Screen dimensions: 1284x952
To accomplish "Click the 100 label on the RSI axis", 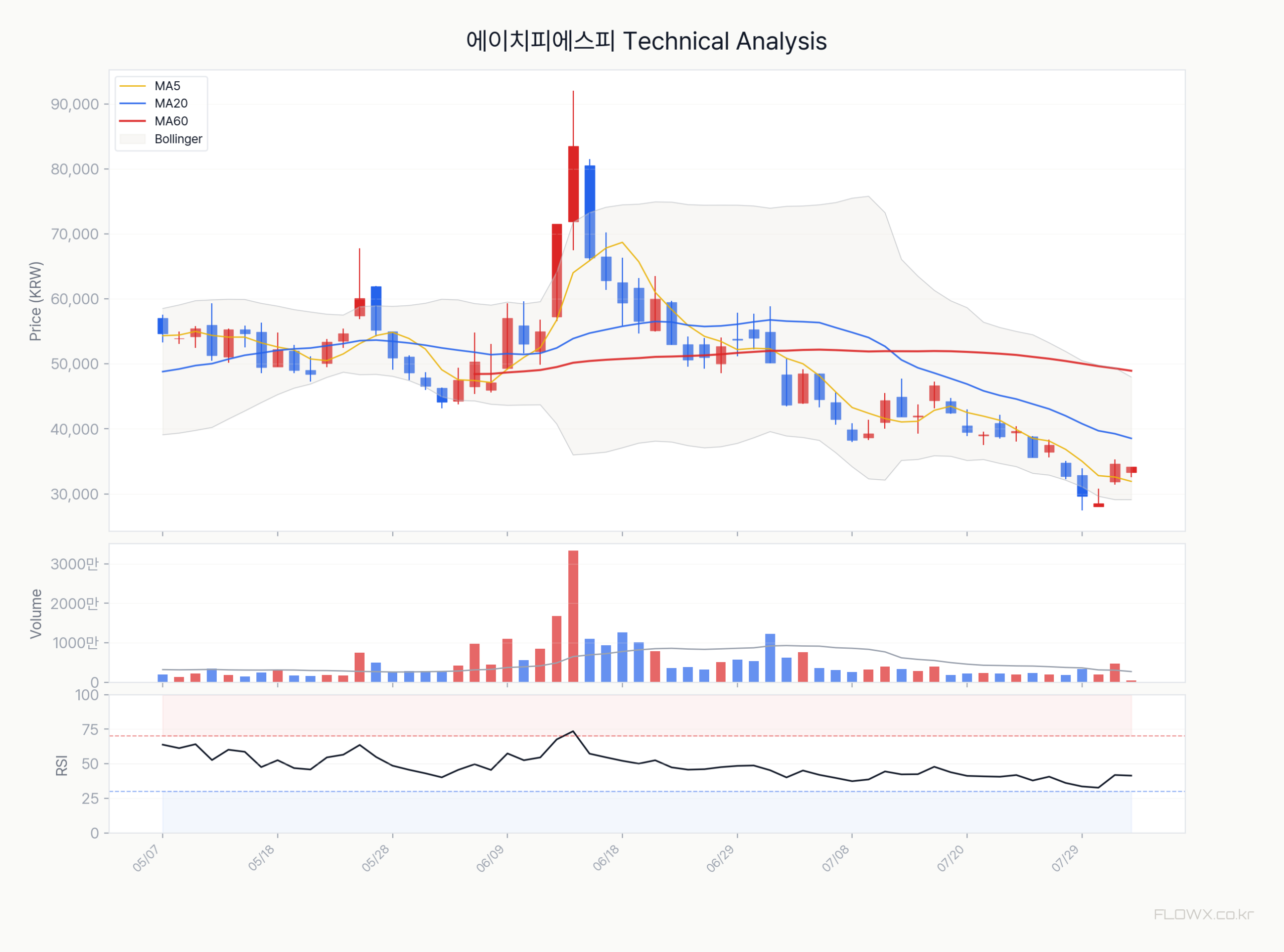I will 87,695.
